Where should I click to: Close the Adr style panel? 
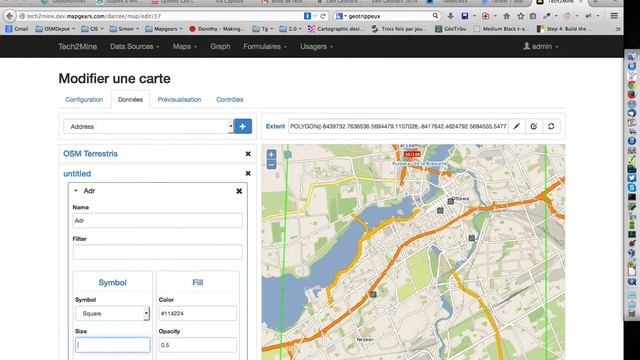pos(239,191)
